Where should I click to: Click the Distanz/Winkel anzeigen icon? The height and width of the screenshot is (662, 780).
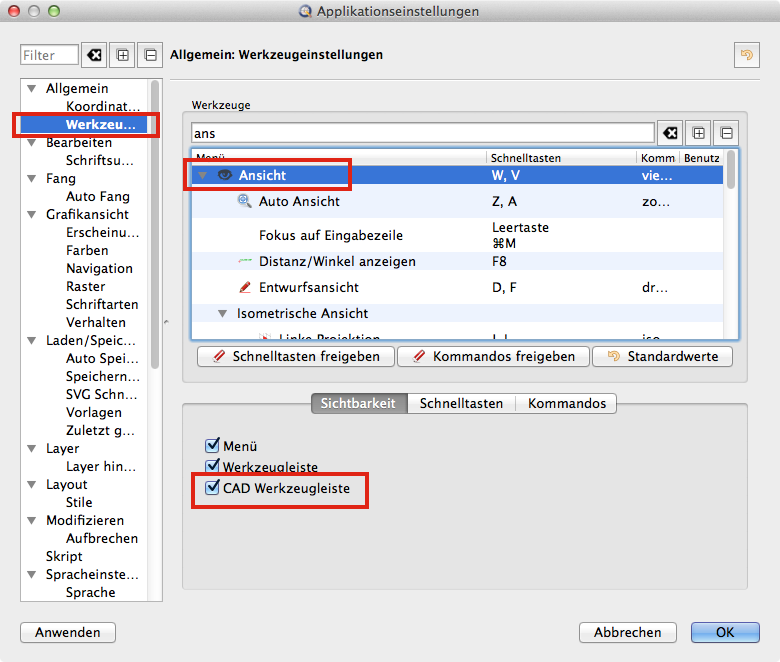click(x=244, y=261)
